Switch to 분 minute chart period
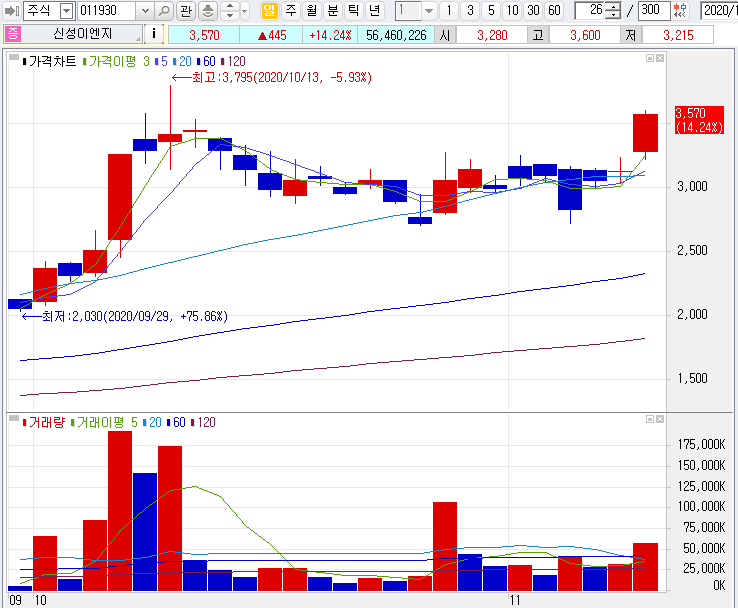 333,10
